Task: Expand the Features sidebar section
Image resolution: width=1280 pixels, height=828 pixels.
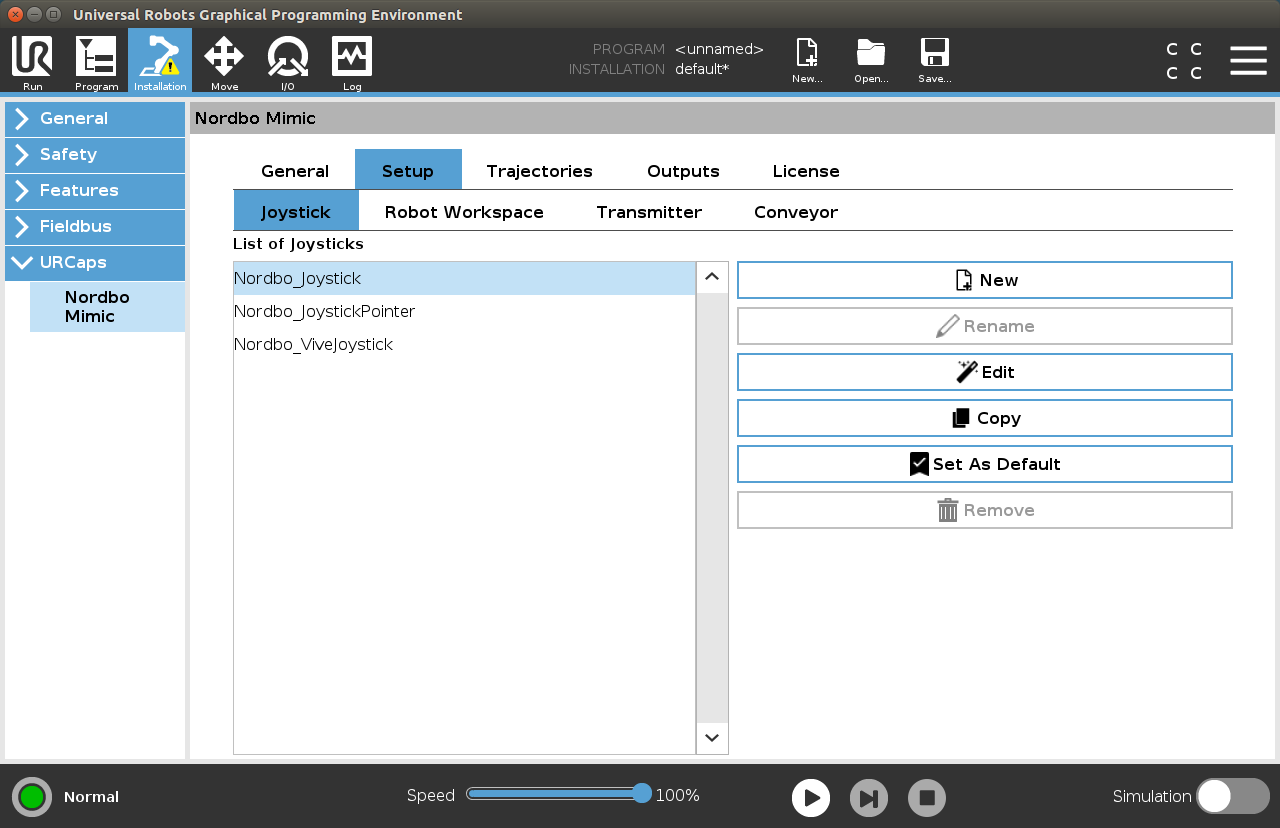Action: point(95,190)
